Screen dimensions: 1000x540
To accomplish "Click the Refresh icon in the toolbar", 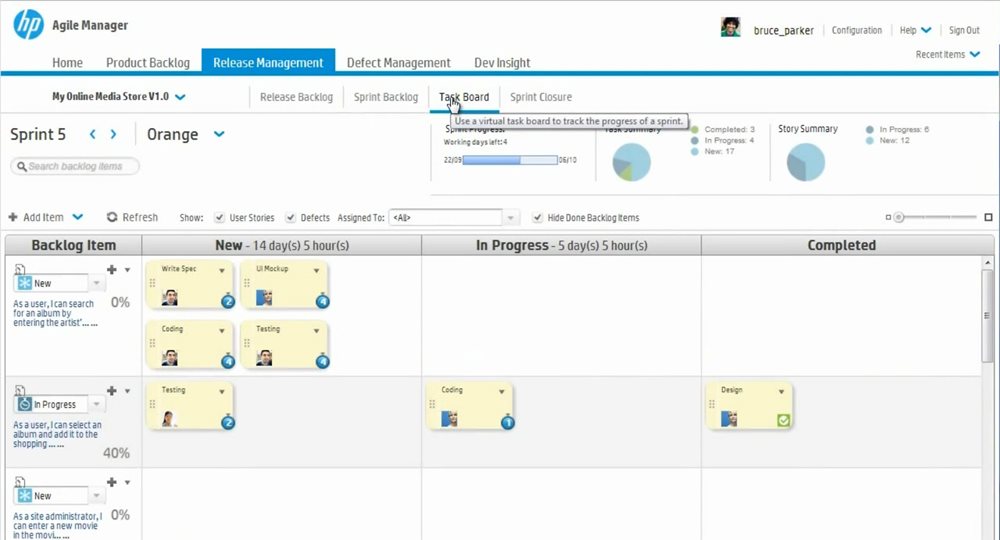I will (x=113, y=217).
